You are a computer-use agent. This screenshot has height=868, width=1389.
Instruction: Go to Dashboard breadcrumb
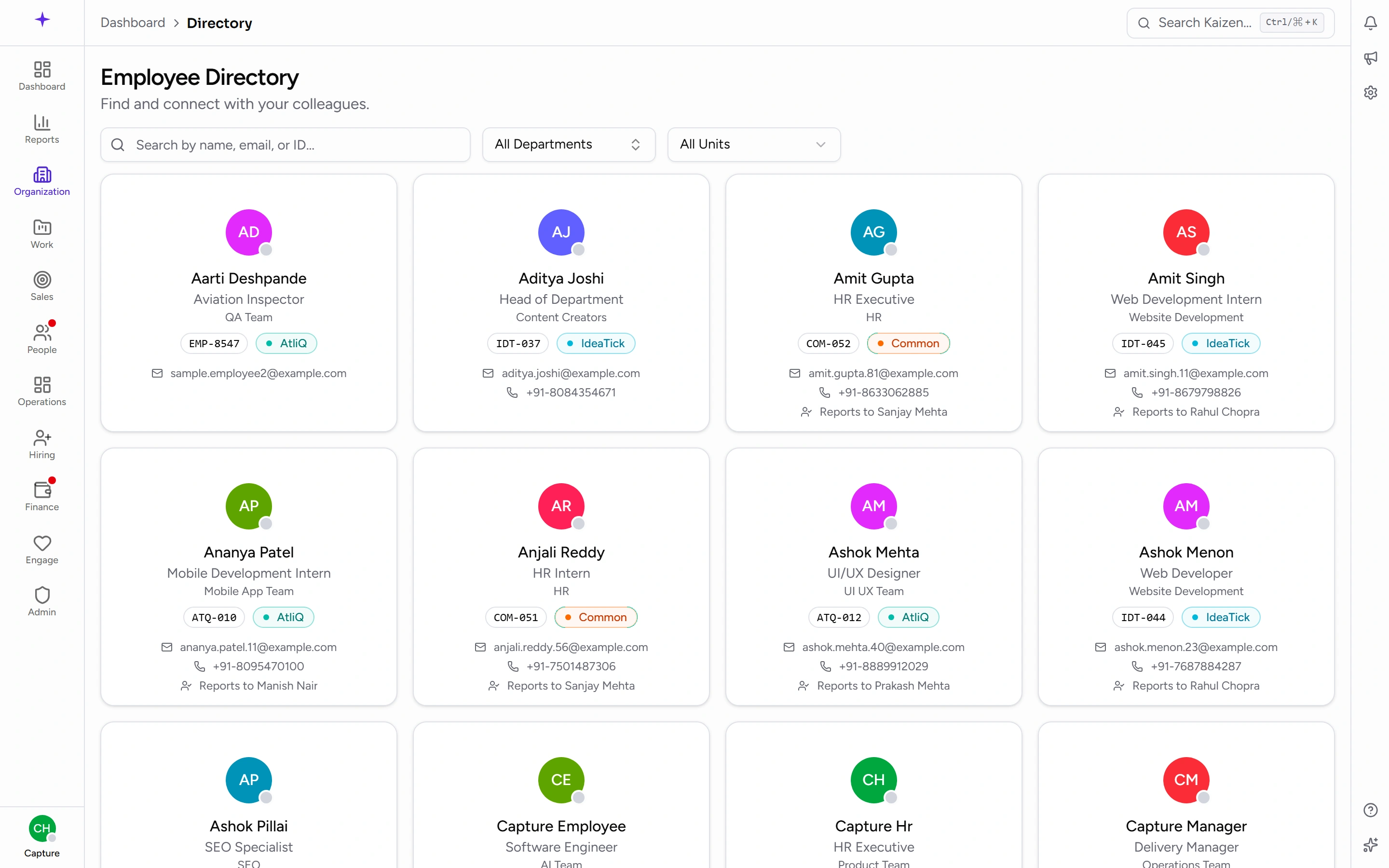point(133,23)
